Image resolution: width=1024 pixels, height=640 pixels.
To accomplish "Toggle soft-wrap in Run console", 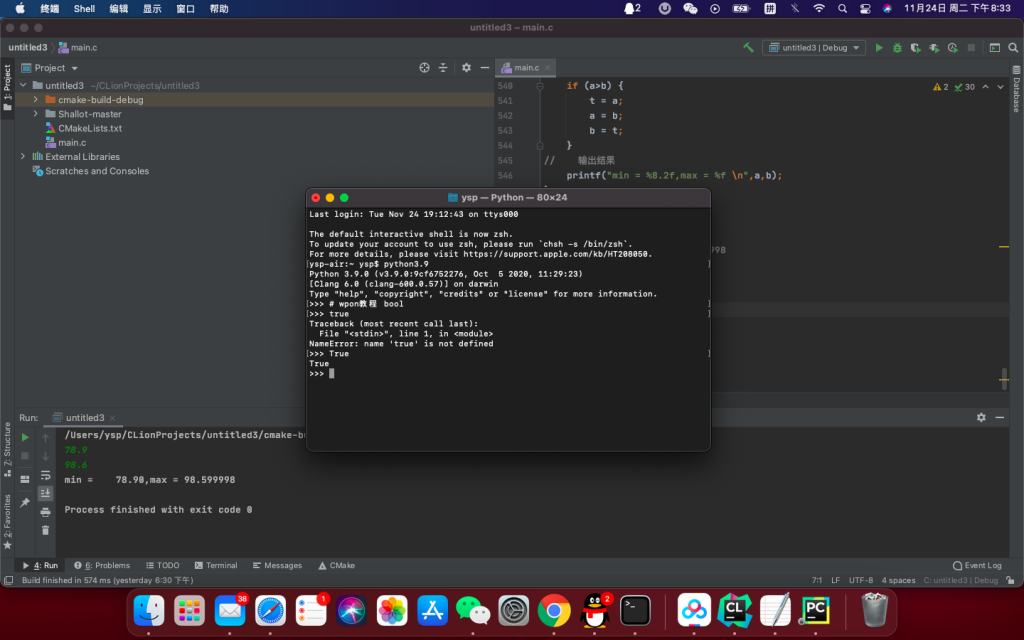I will (x=45, y=475).
